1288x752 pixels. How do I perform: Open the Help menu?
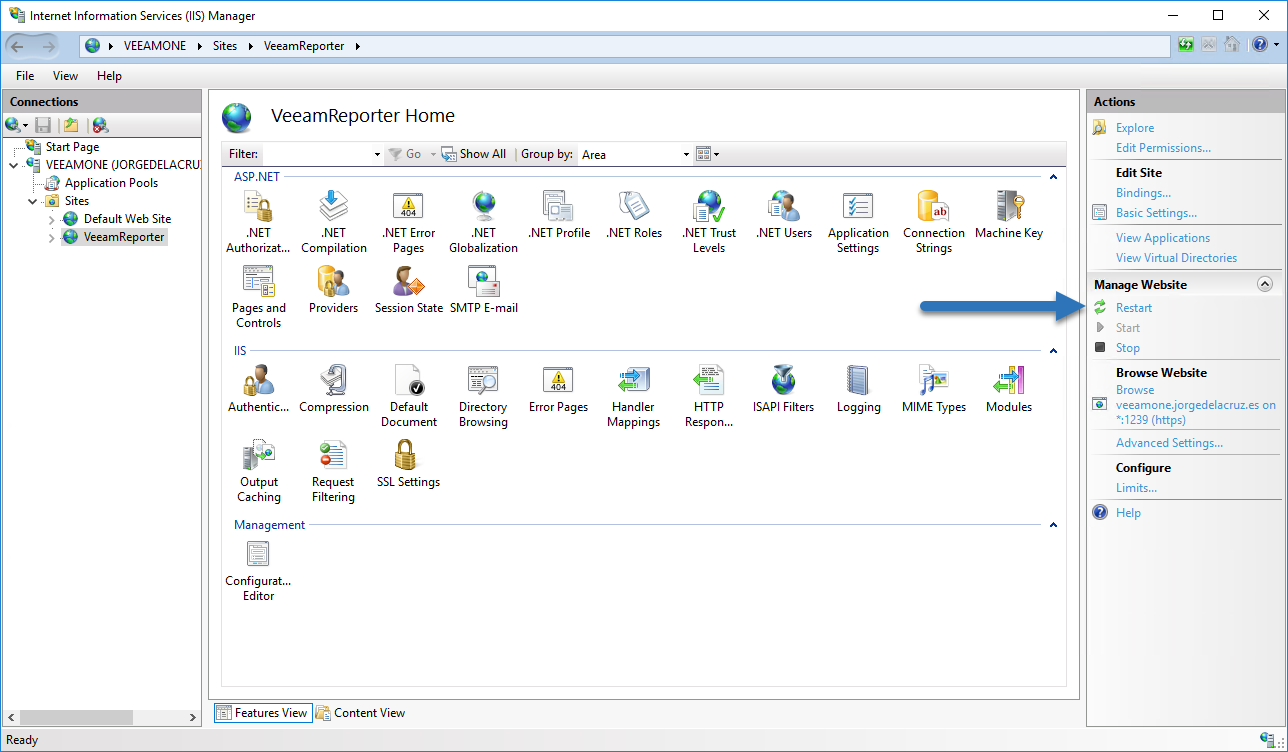click(x=109, y=76)
